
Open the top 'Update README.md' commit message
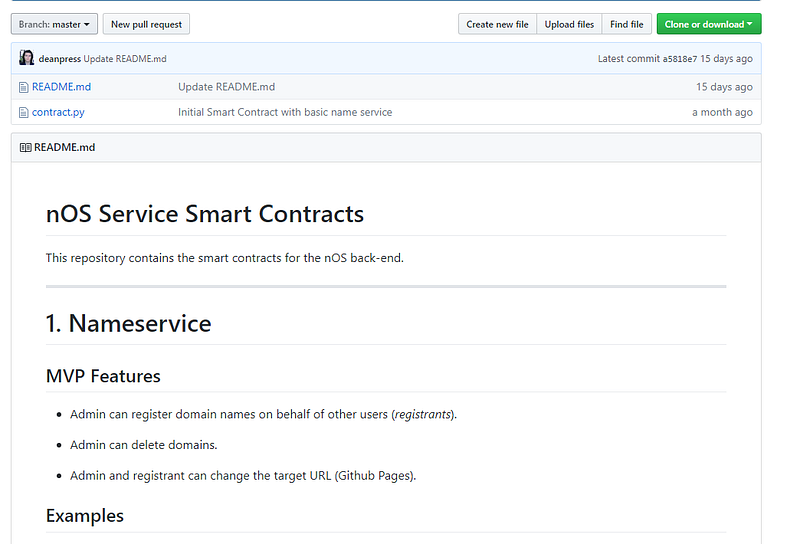tap(125, 59)
